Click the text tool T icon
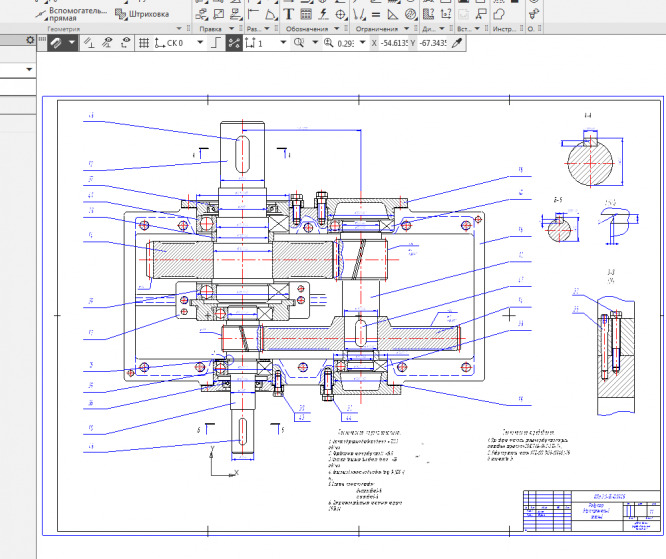The height and width of the screenshot is (559, 666). point(289,15)
